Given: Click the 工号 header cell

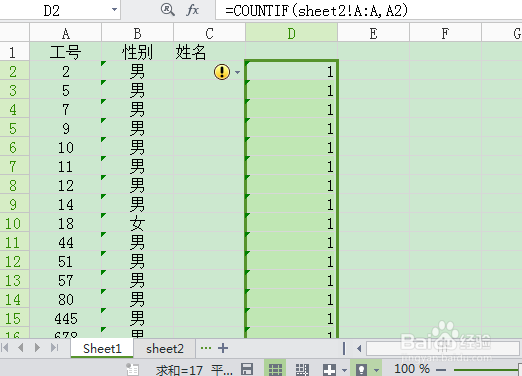Looking at the screenshot, I should pyautogui.click(x=66, y=52).
